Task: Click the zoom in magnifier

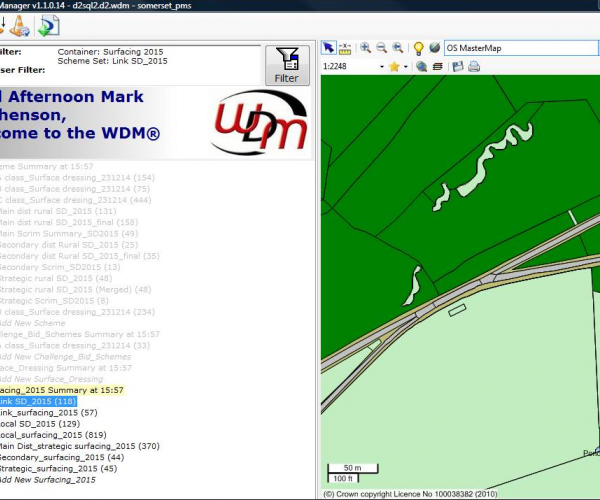Action: pos(366,48)
